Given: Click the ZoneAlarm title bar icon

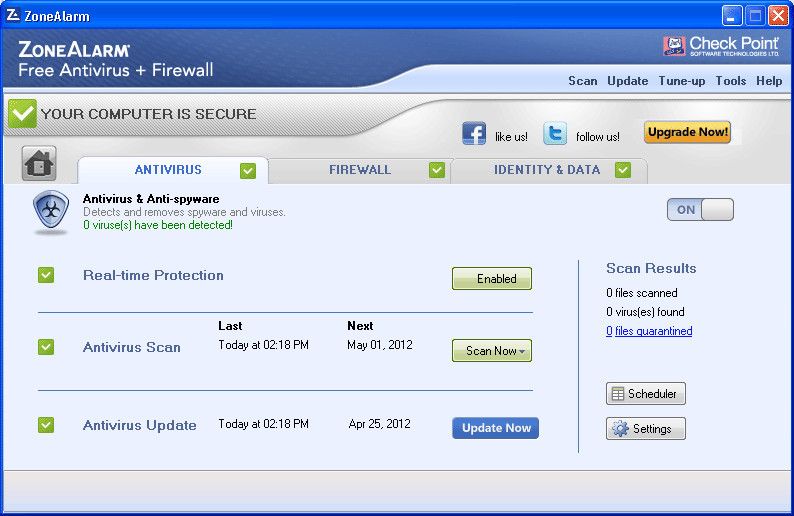Looking at the screenshot, I should click(13, 15).
